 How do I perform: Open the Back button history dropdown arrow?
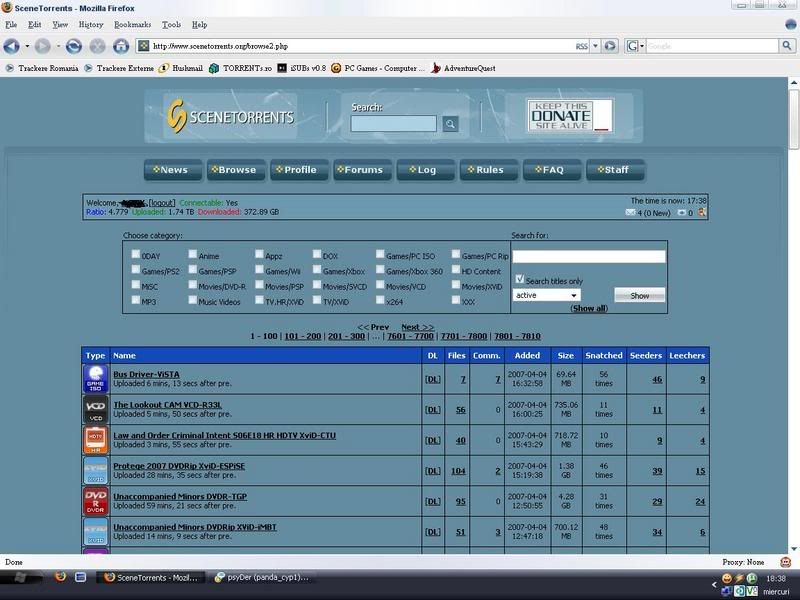tap(27, 46)
